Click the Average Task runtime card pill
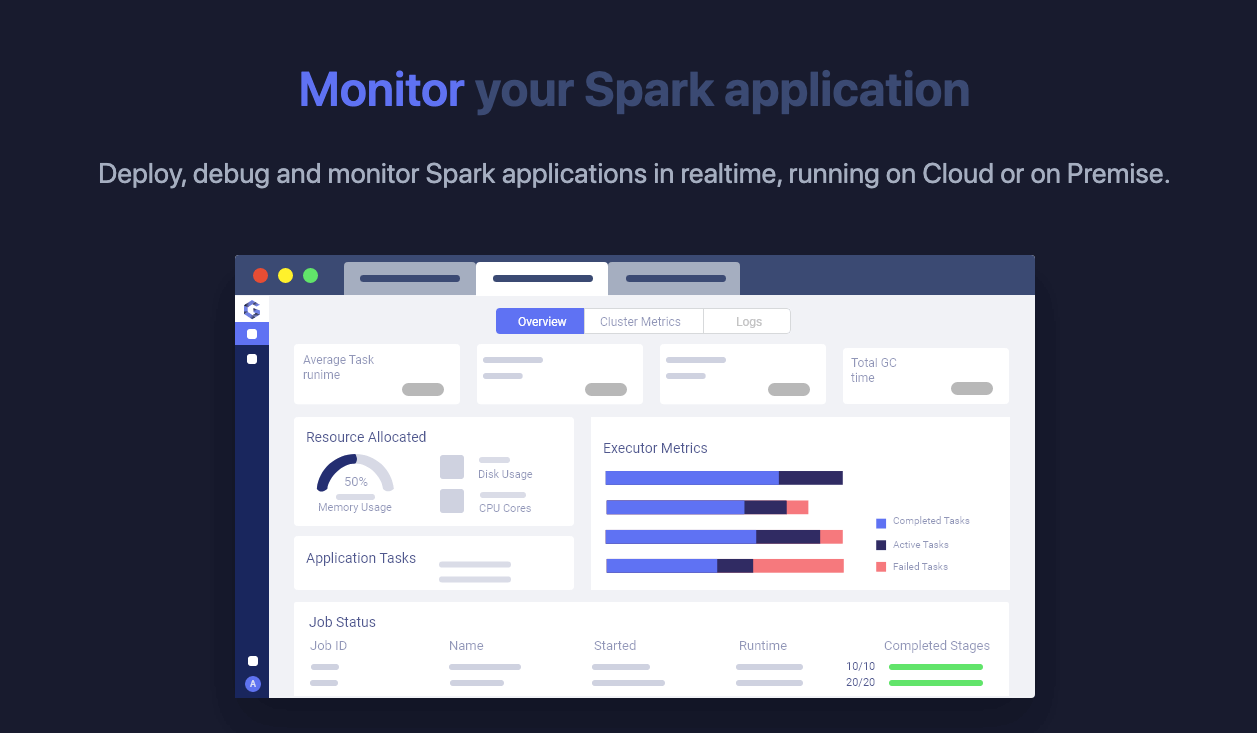Screen dimensions: 1257x733 pos(423,389)
